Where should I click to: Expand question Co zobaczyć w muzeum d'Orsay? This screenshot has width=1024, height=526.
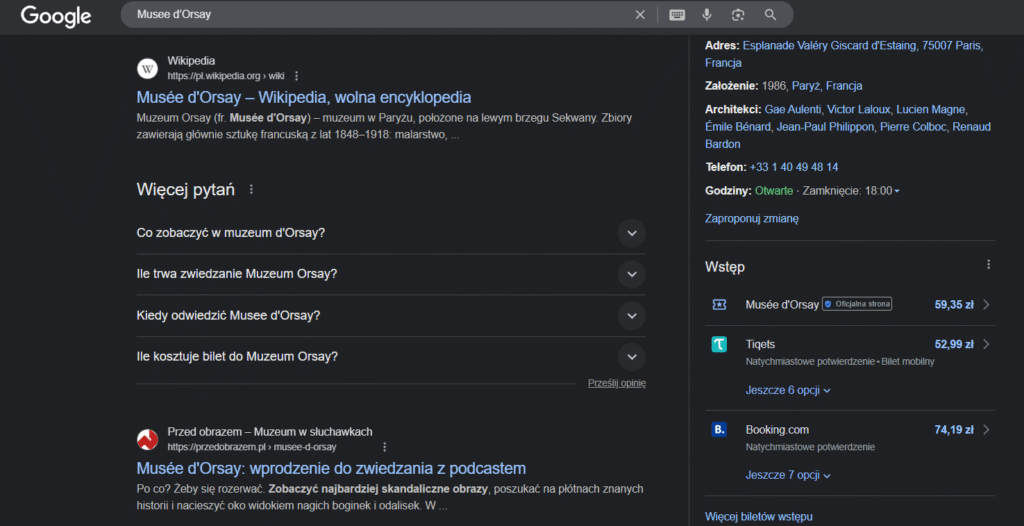coord(631,233)
